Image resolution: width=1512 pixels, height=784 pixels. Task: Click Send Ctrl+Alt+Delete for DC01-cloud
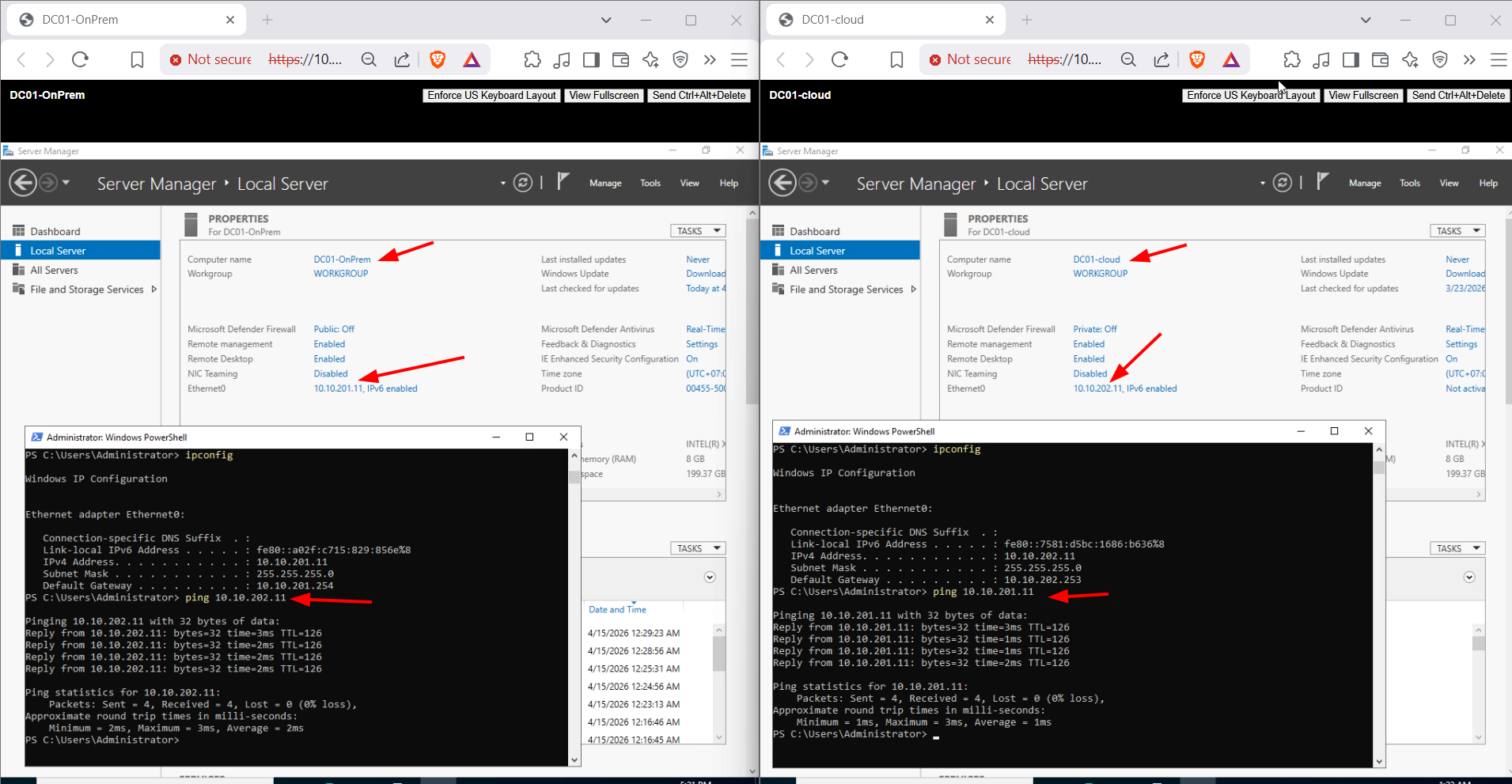[1458, 95]
